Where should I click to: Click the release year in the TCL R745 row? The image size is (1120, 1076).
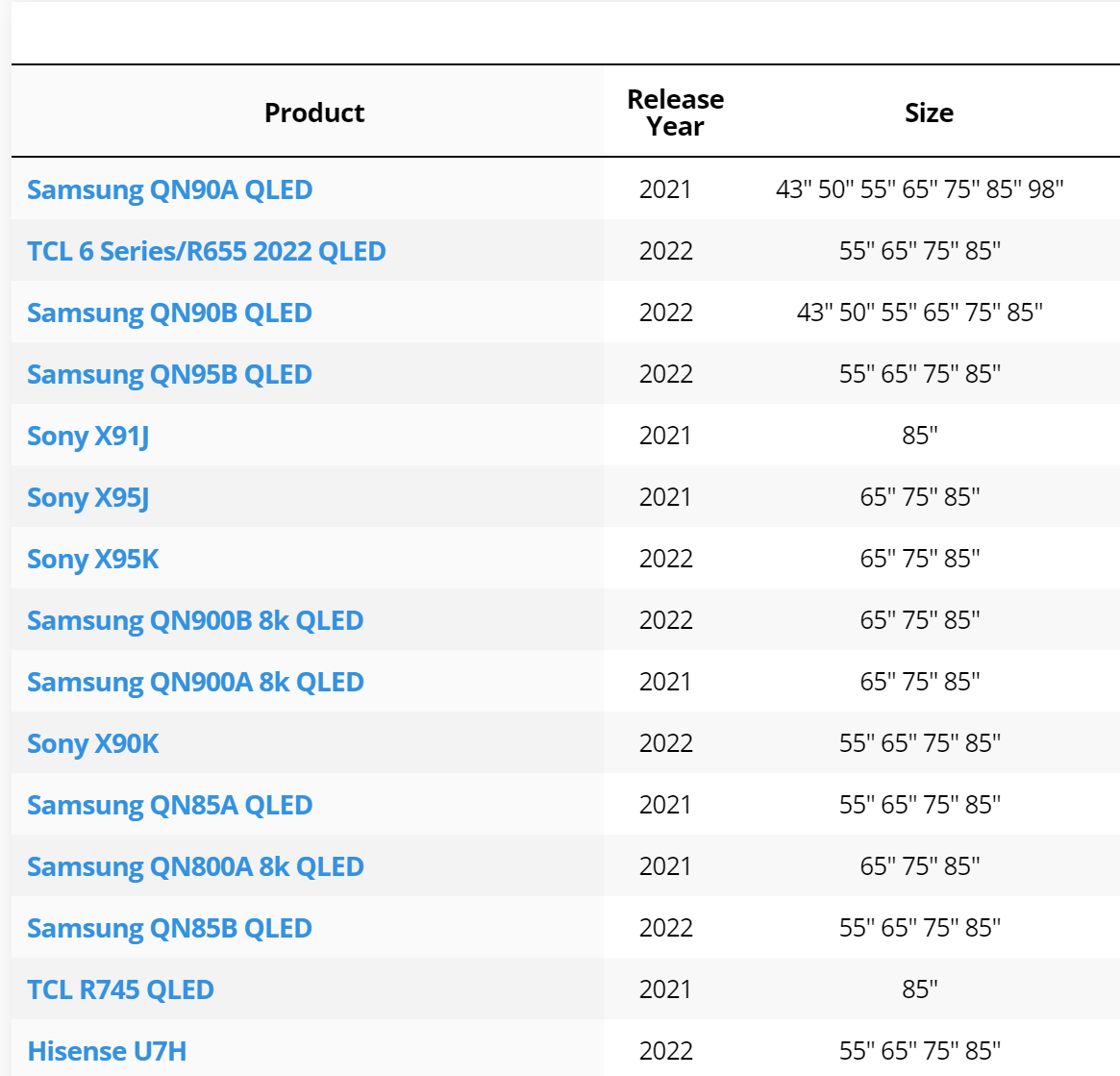pyautogui.click(x=665, y=988)
